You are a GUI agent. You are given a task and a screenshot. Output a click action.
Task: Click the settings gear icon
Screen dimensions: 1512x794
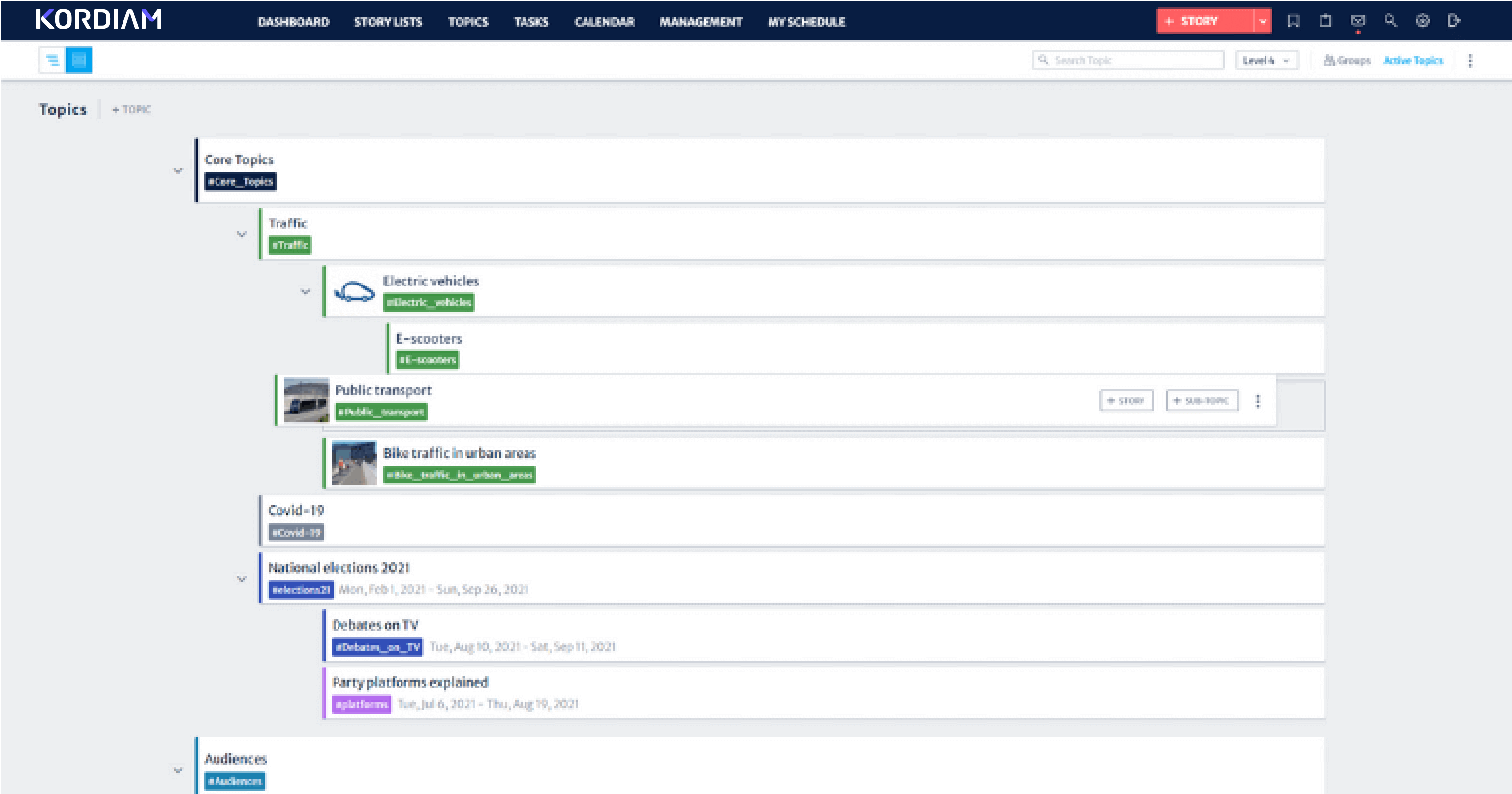click(x=1421, y=20)
